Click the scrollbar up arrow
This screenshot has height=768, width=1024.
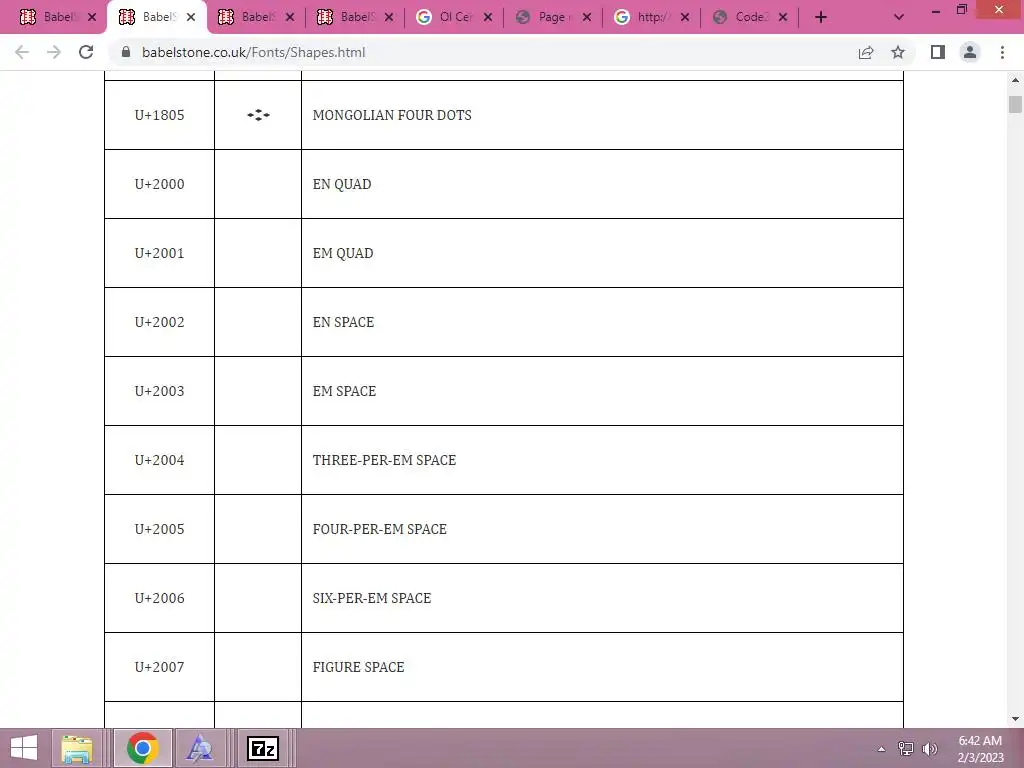point(1015,80)
